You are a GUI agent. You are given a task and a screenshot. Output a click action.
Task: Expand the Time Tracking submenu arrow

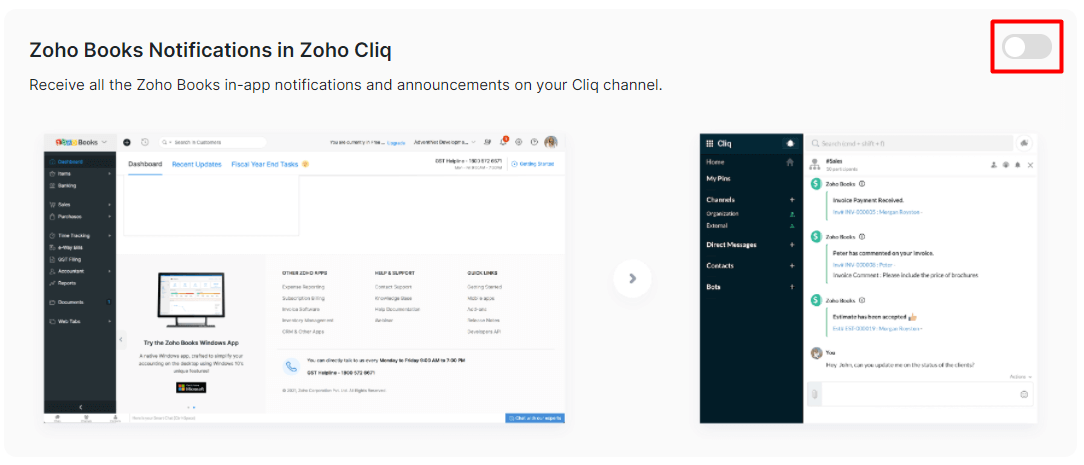pyautogui.click(x=109, y=236)
